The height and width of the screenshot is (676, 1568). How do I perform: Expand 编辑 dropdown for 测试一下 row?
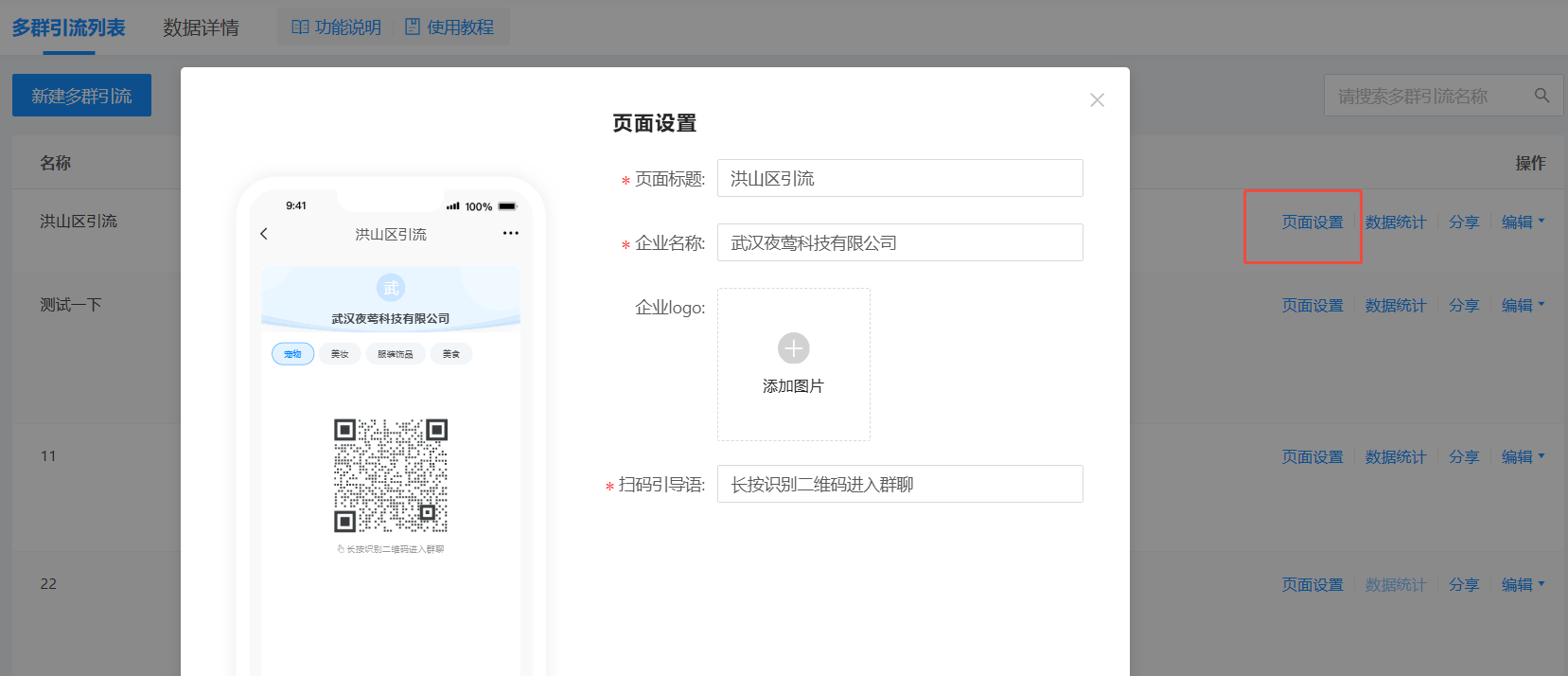[1523, 306]
